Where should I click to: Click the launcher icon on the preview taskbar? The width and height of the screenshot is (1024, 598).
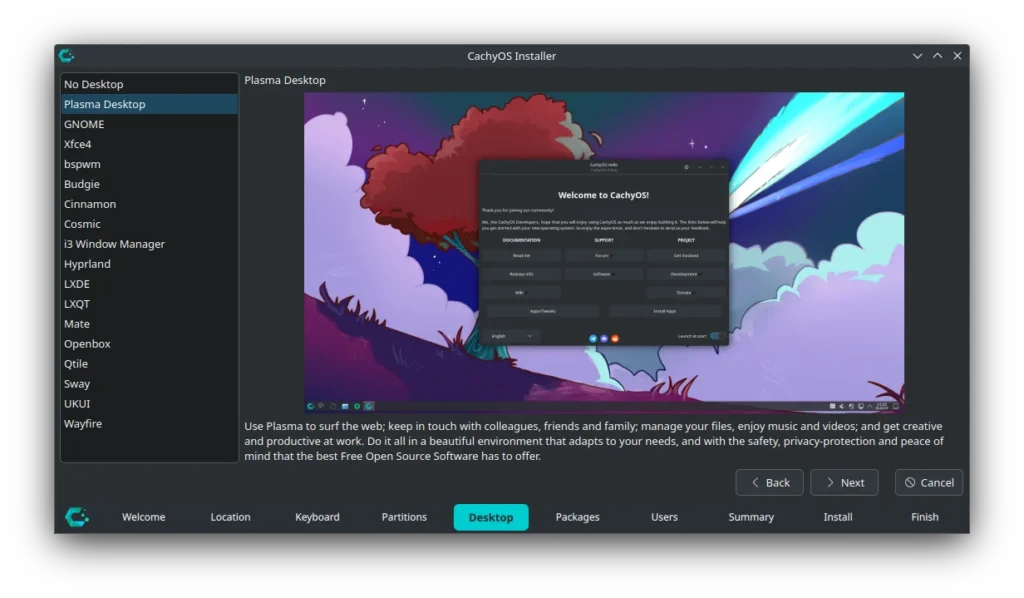(x=310, y=406)
